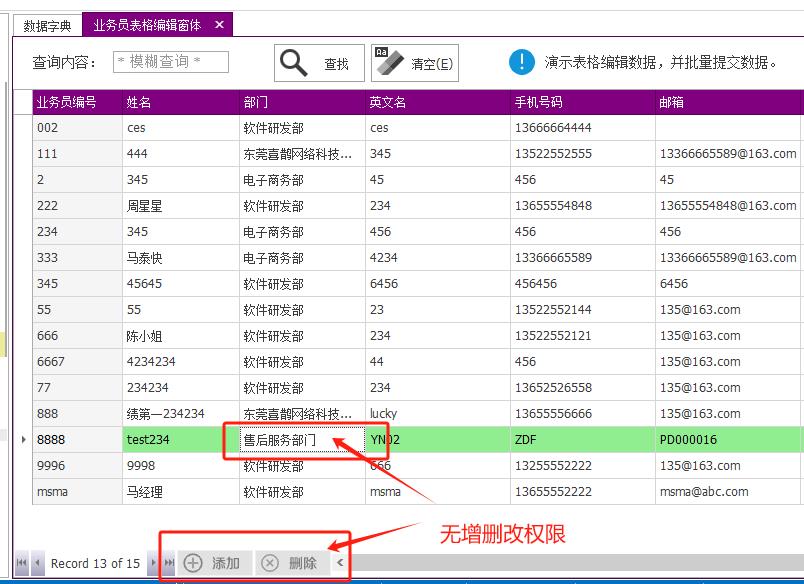Close the 业务员表格编辑窗体 tab via its × icon
The image size is (804, 584).
point(219,22)
